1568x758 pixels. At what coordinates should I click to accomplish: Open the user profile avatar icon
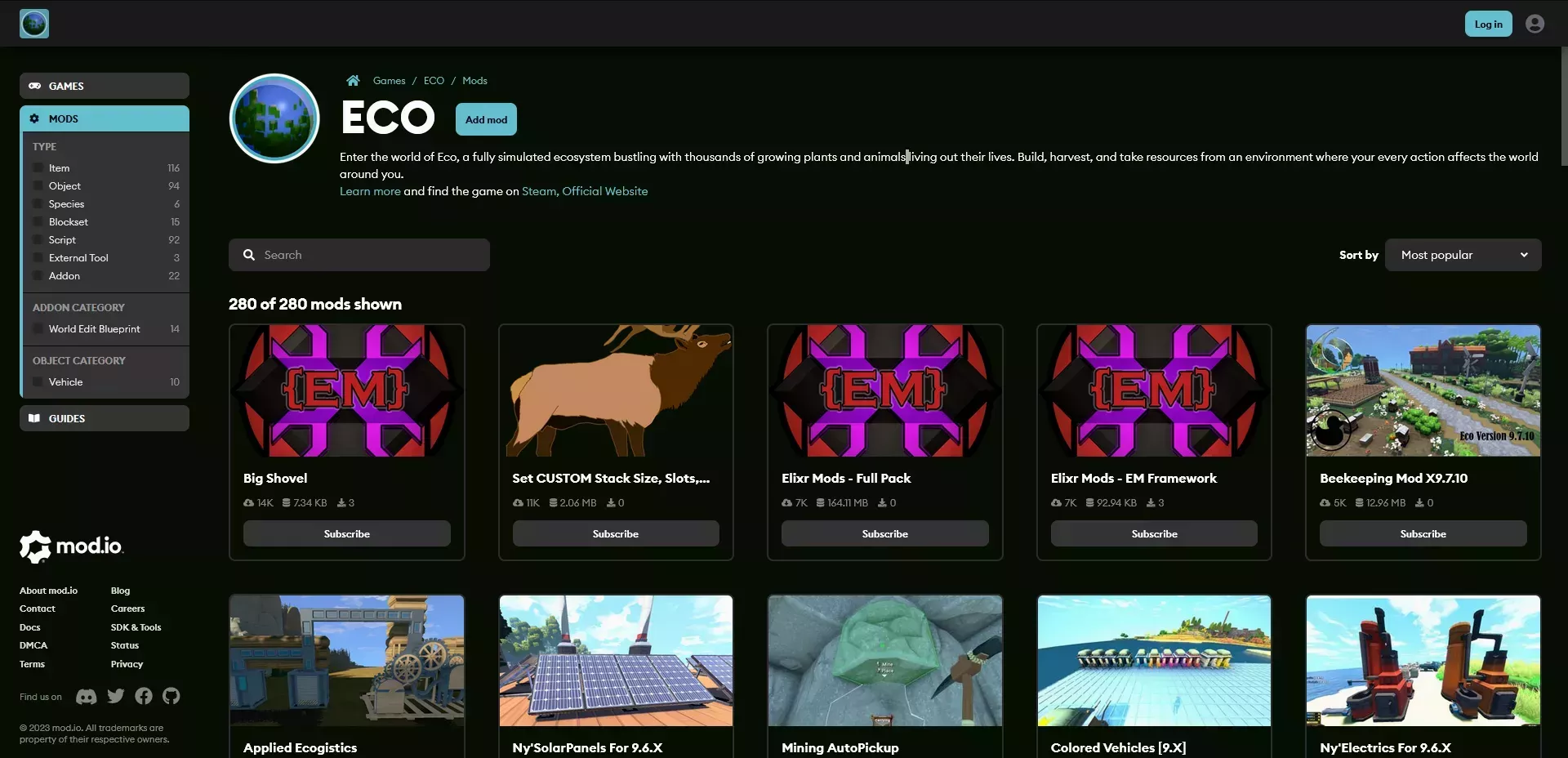pos(1534,23)
